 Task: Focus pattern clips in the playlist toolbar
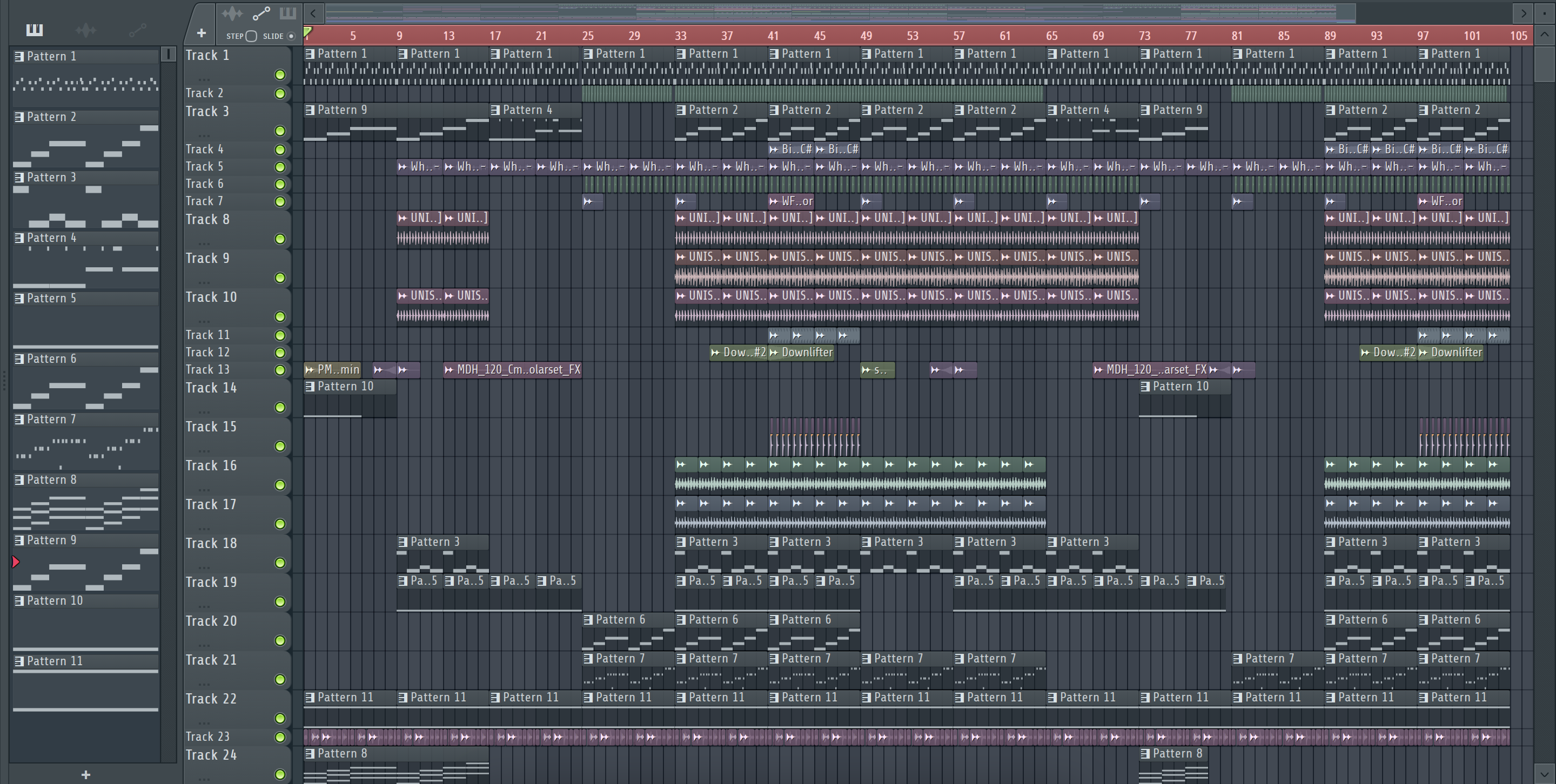(x=287, y=13)
